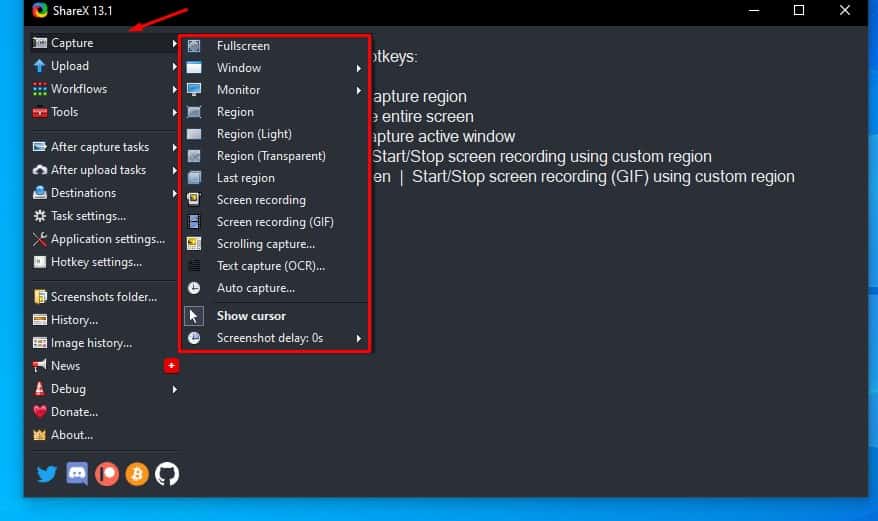The image size is (878, 521).
Task: Open the Discord icon link
Action: 77,474
